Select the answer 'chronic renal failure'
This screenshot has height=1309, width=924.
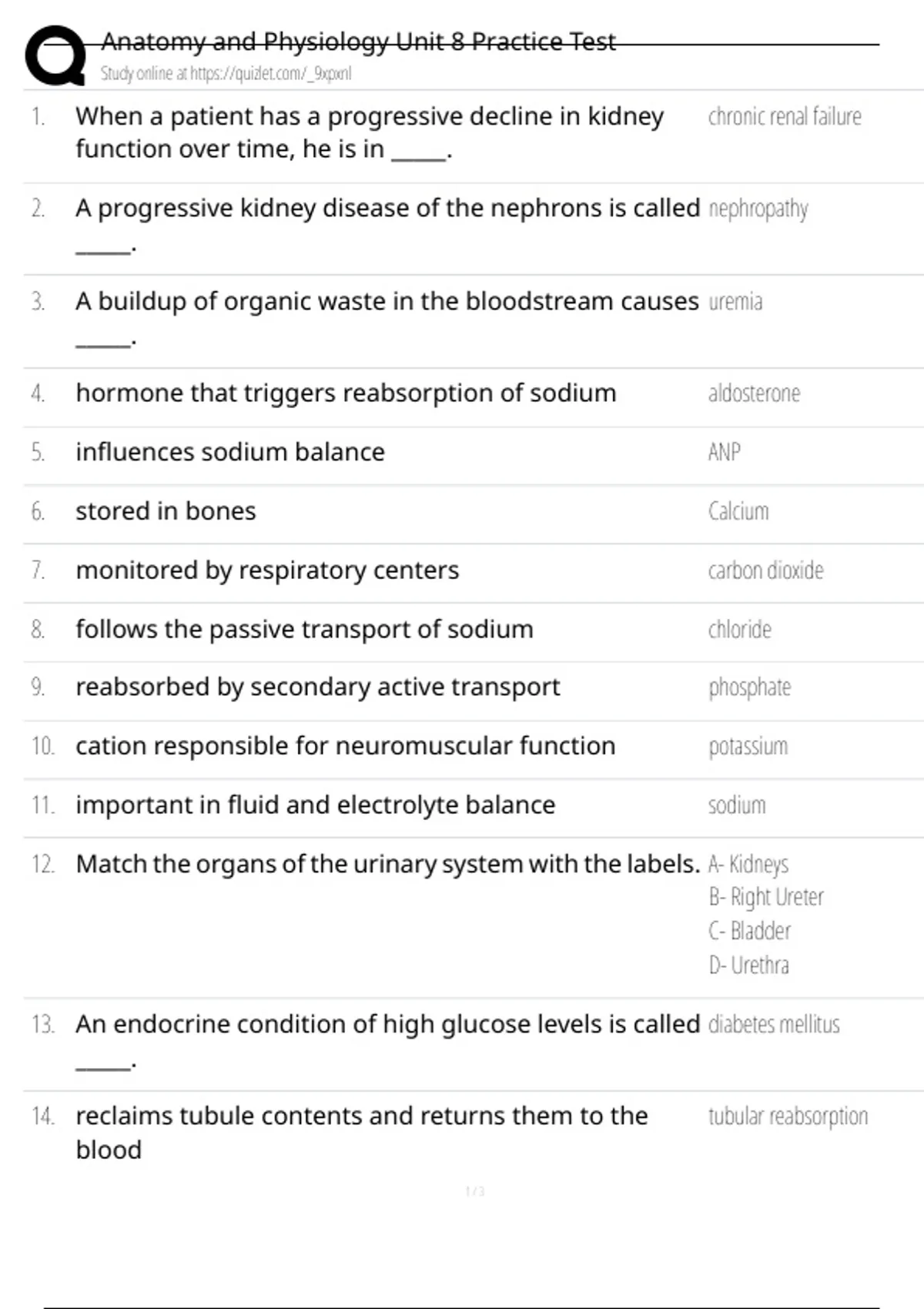(784, 116)
